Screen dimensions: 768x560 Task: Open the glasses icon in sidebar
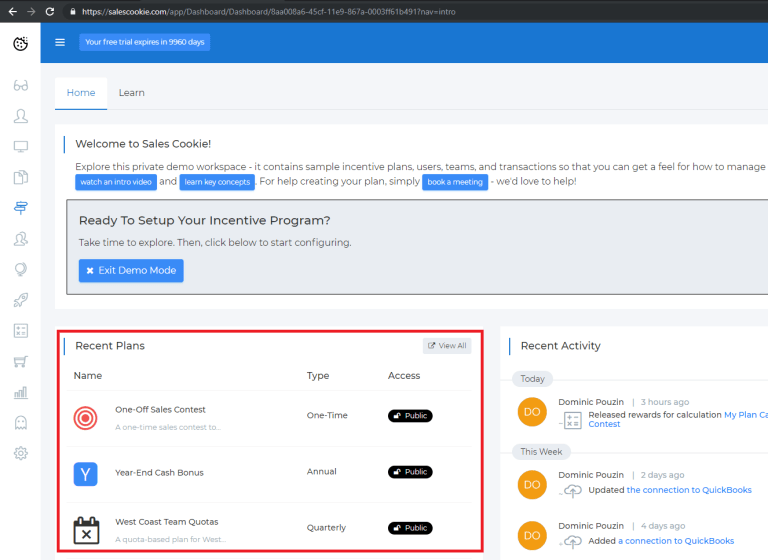20,86
